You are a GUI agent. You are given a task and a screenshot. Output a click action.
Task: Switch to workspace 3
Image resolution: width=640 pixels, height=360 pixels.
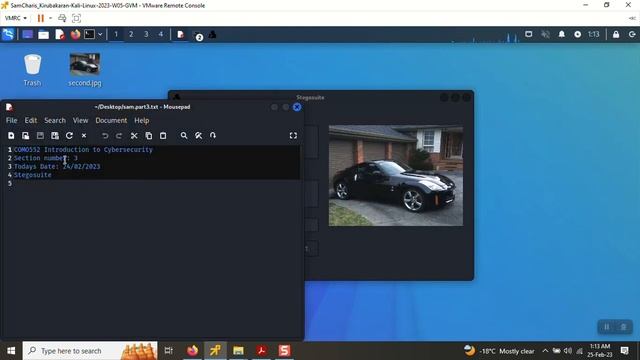pyautogui.click(x=146, y=35)
